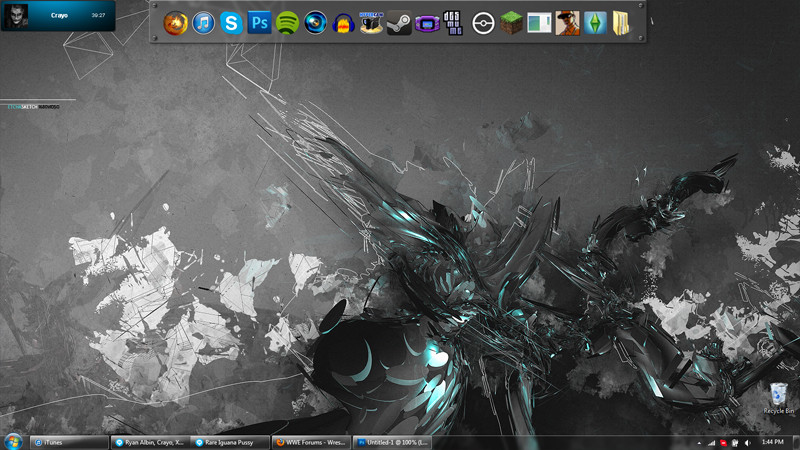
Task: Open Skype from the dock
Action: pos(232,22)
